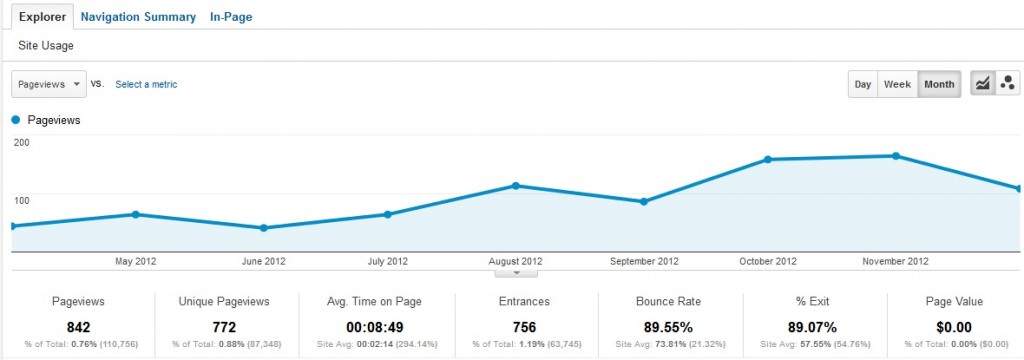Click the October 2012 data point
1024x360 pixels.
click(x=767, y=159)
